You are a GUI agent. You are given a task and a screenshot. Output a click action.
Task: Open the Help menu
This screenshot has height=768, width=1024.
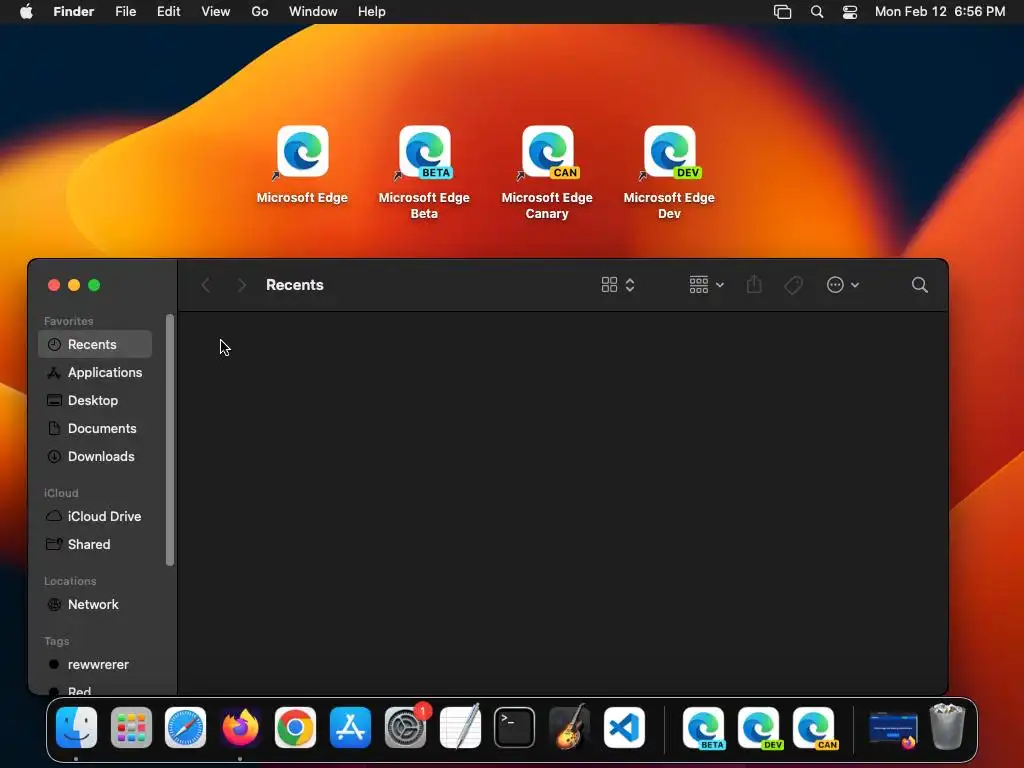(372, 12)
